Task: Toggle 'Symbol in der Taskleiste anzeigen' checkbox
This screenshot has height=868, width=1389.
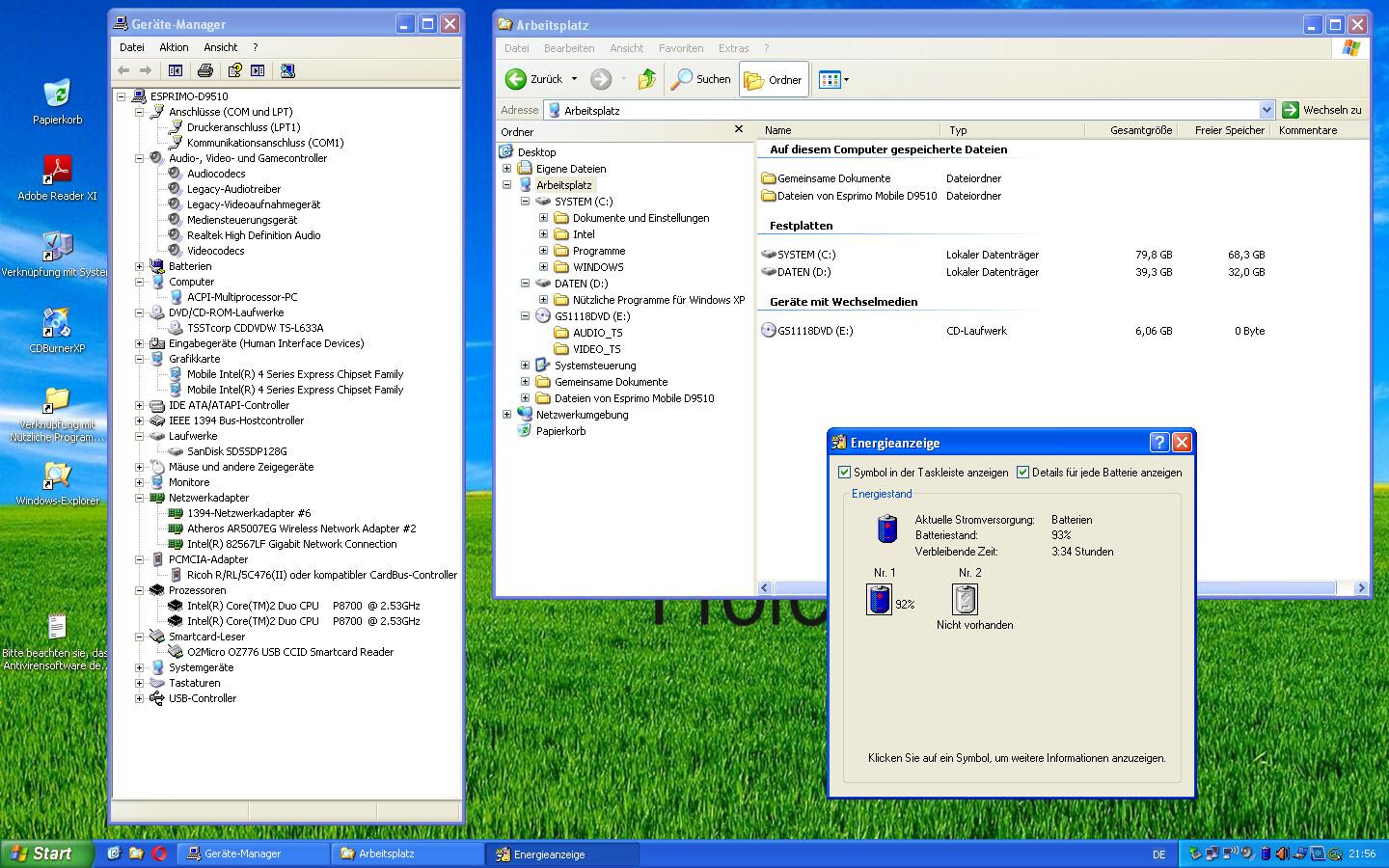Action: (845, 473)
